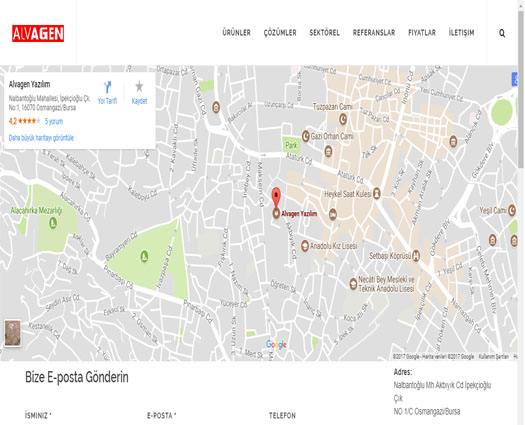Click the İSMİNİZ field label
Viewport: 525px width, 425px height.
tap(38, 416)
